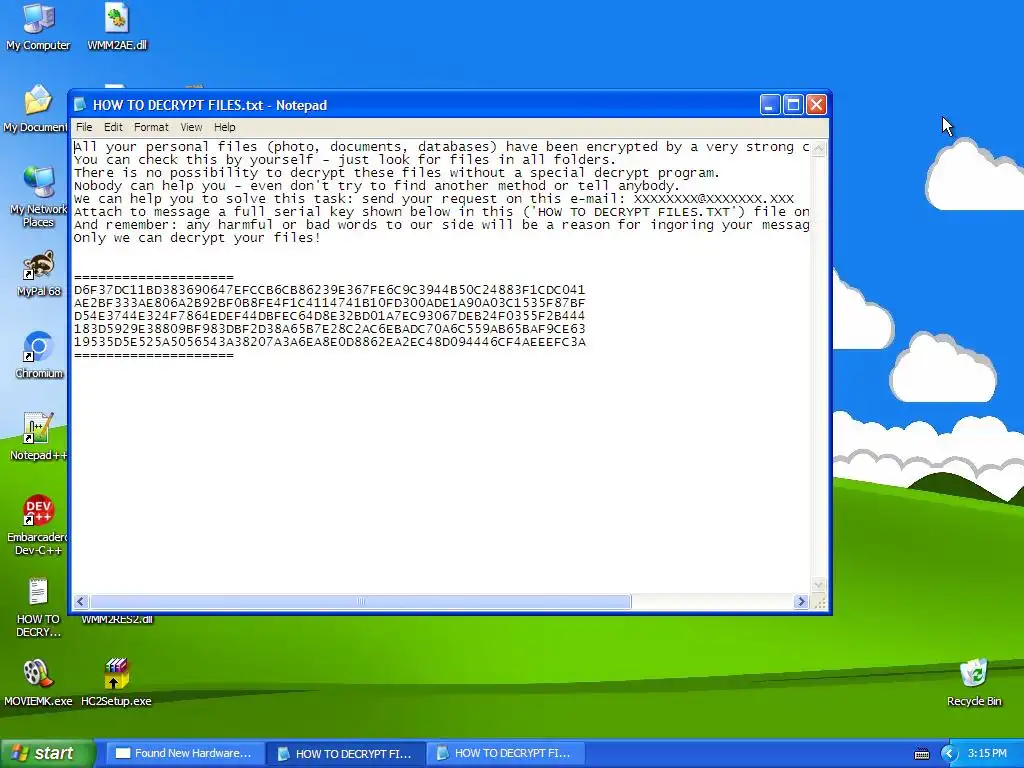Select the HOW TO DECRY... text file on desktop
The width and height of the screenshot is (1024, 768).
(x=38, y=607)
